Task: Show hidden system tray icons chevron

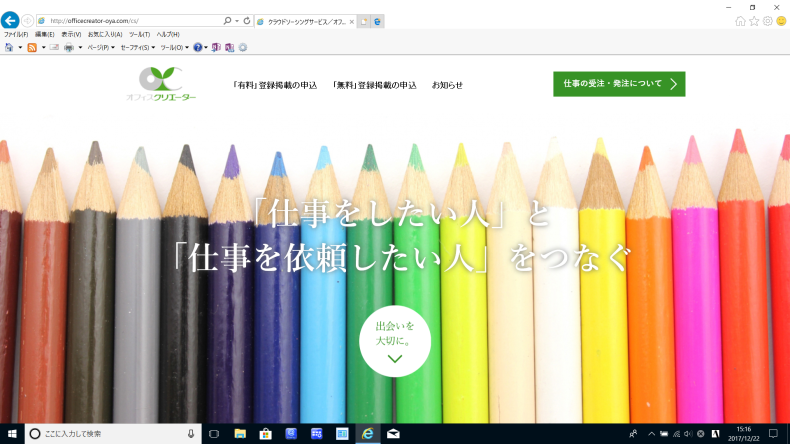Action: 651,433
